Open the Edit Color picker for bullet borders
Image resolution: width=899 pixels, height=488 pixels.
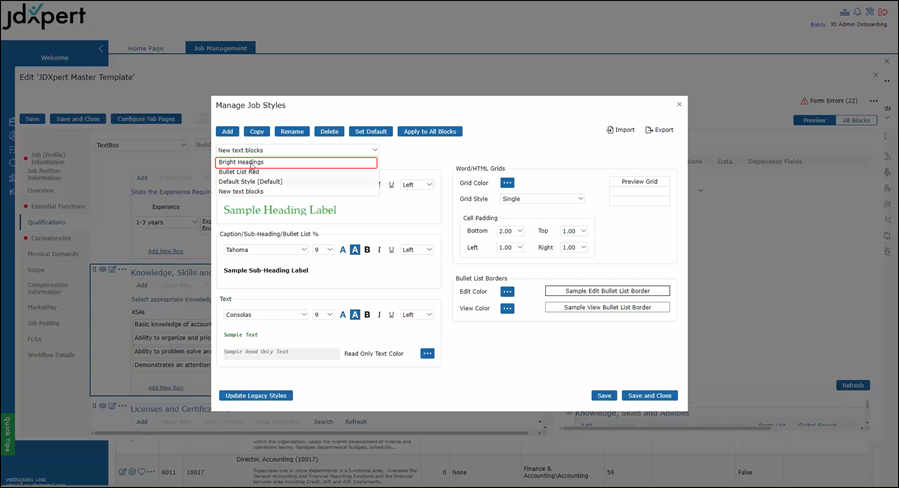point(507,291)
